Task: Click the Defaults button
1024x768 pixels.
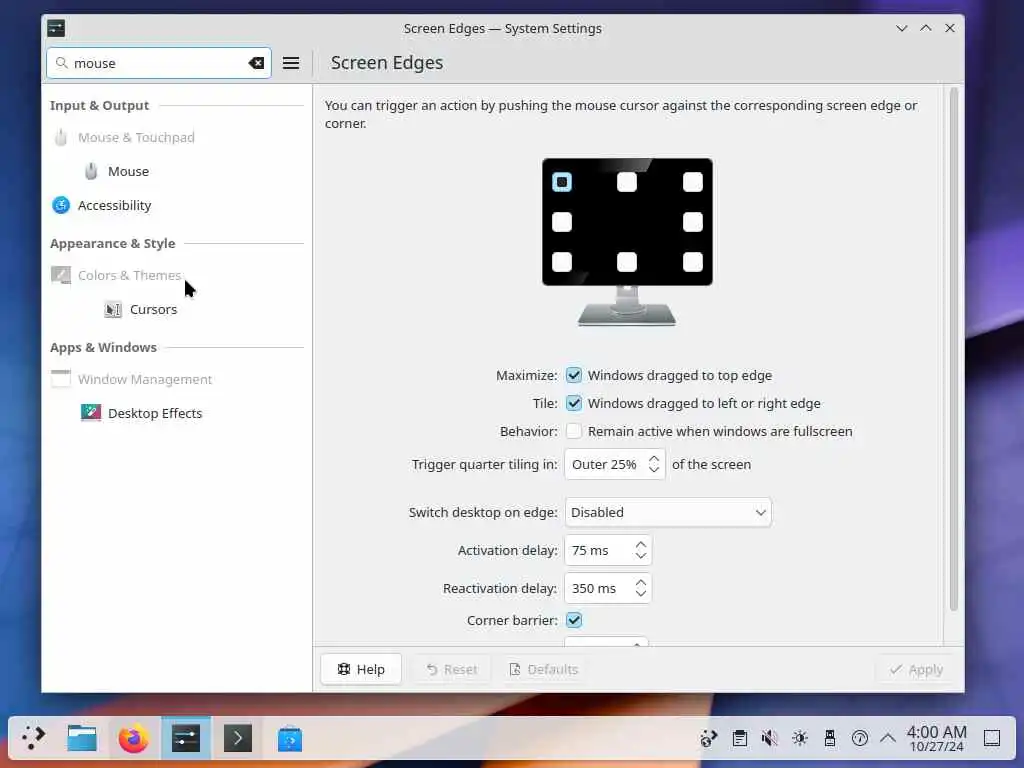Action: (x=543, y=669)
